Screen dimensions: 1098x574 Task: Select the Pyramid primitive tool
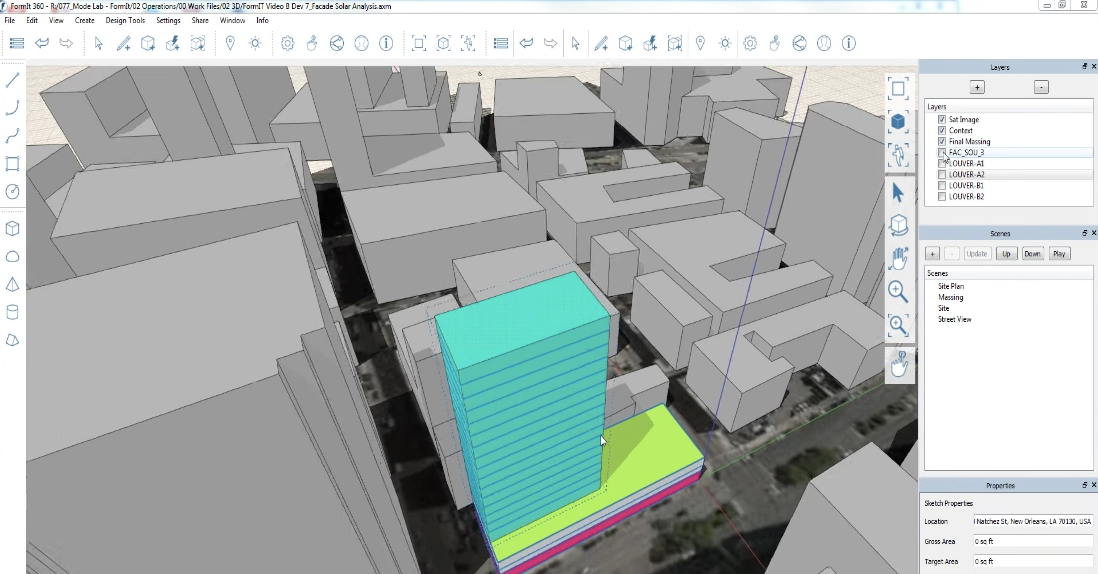(13, 285)
